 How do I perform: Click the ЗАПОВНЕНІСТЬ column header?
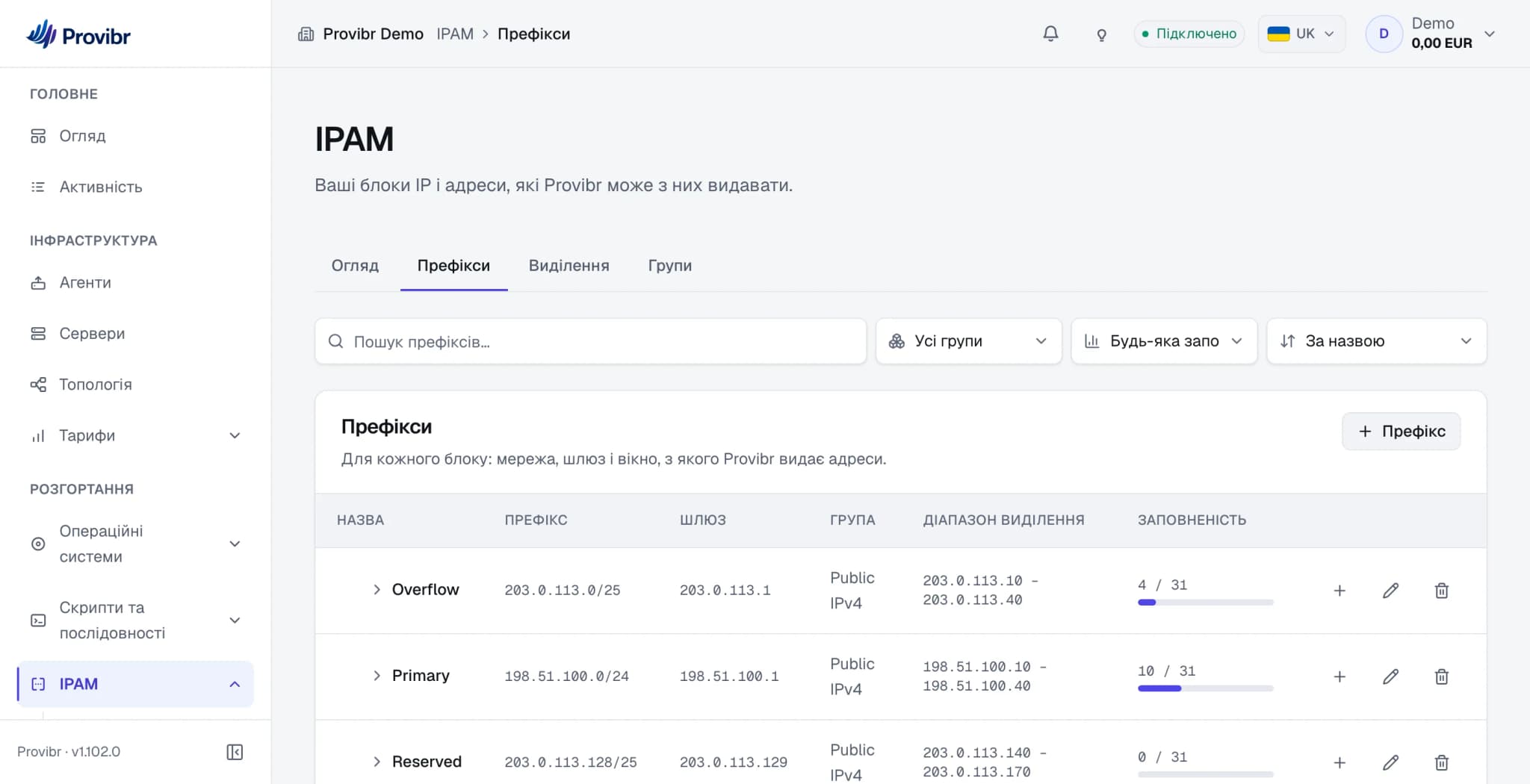[1192, 520]
